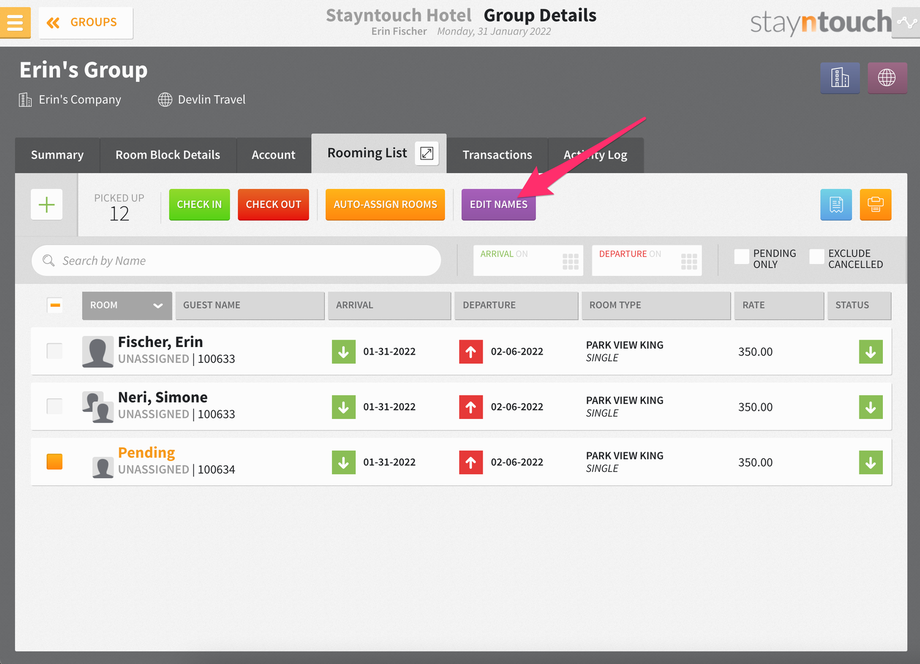Sort by Rate column header

click(779, 306)
